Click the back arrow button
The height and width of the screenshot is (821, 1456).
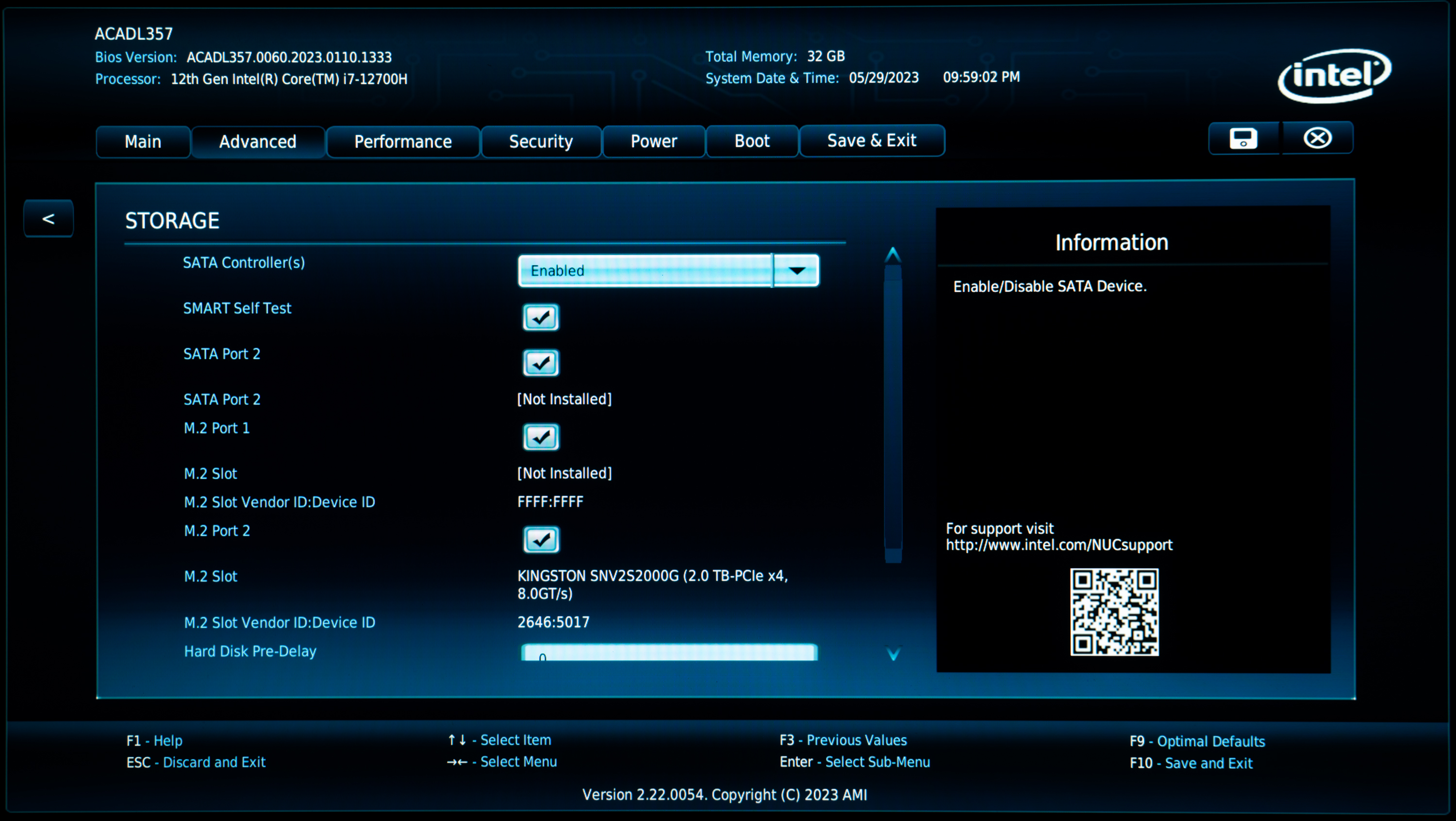click(49, 218)
